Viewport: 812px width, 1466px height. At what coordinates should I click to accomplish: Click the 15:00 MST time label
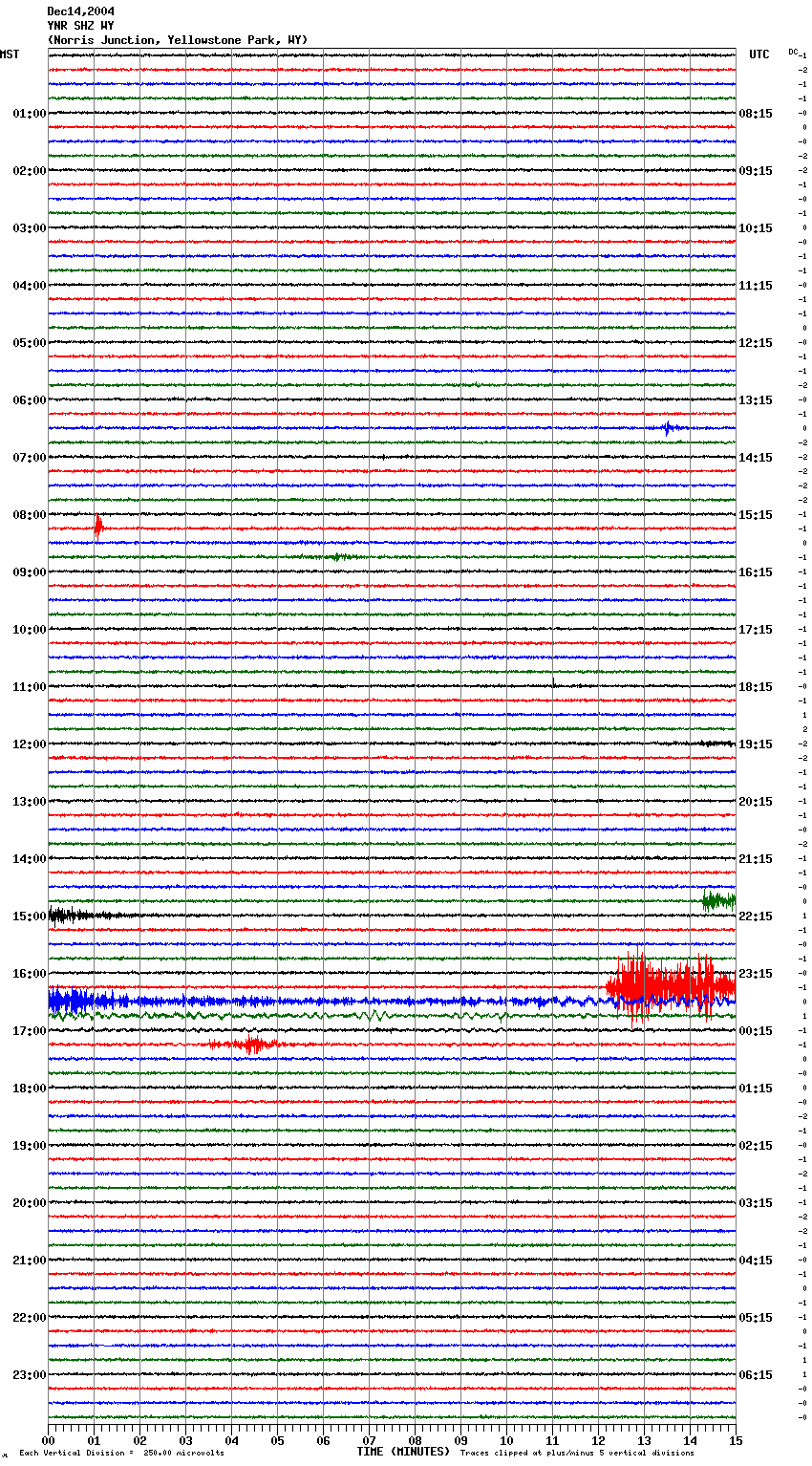pyautogui.click(x=30, y=916)
